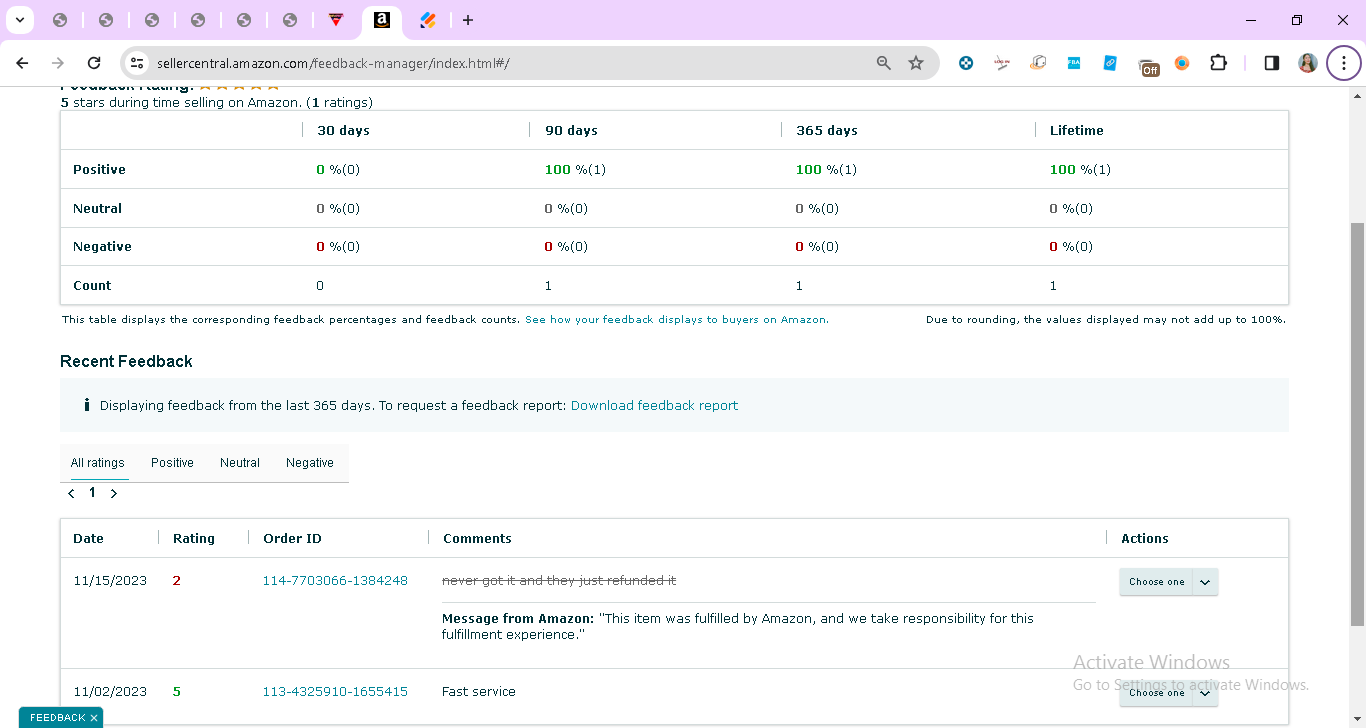Click the Lifetime column header

tap(1077, 131)
